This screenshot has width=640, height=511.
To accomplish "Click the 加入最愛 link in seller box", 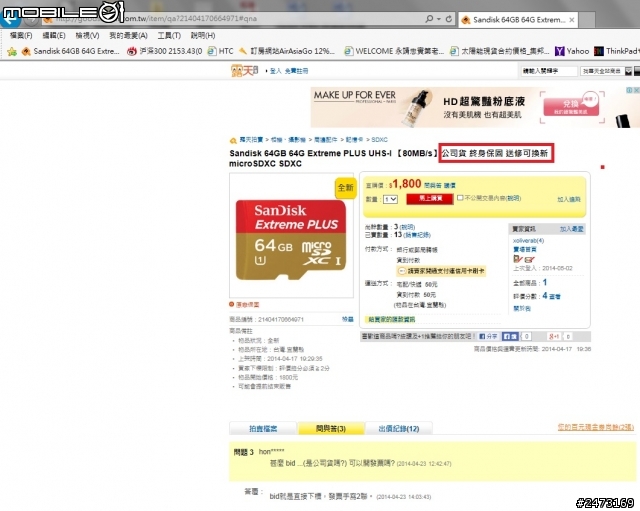I will [x=571, y=229].
